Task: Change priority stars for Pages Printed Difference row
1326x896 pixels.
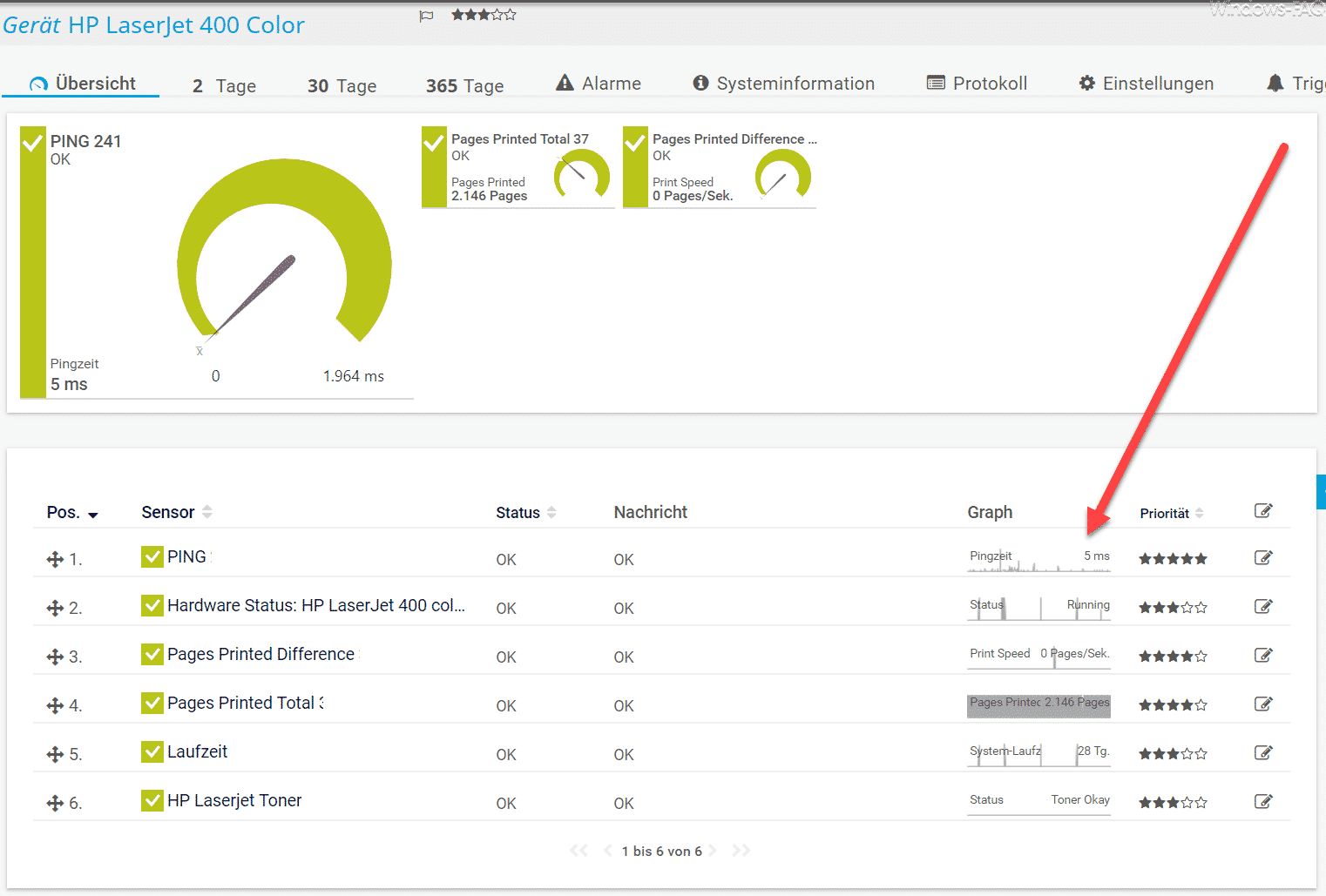Action: (1173, 657)
